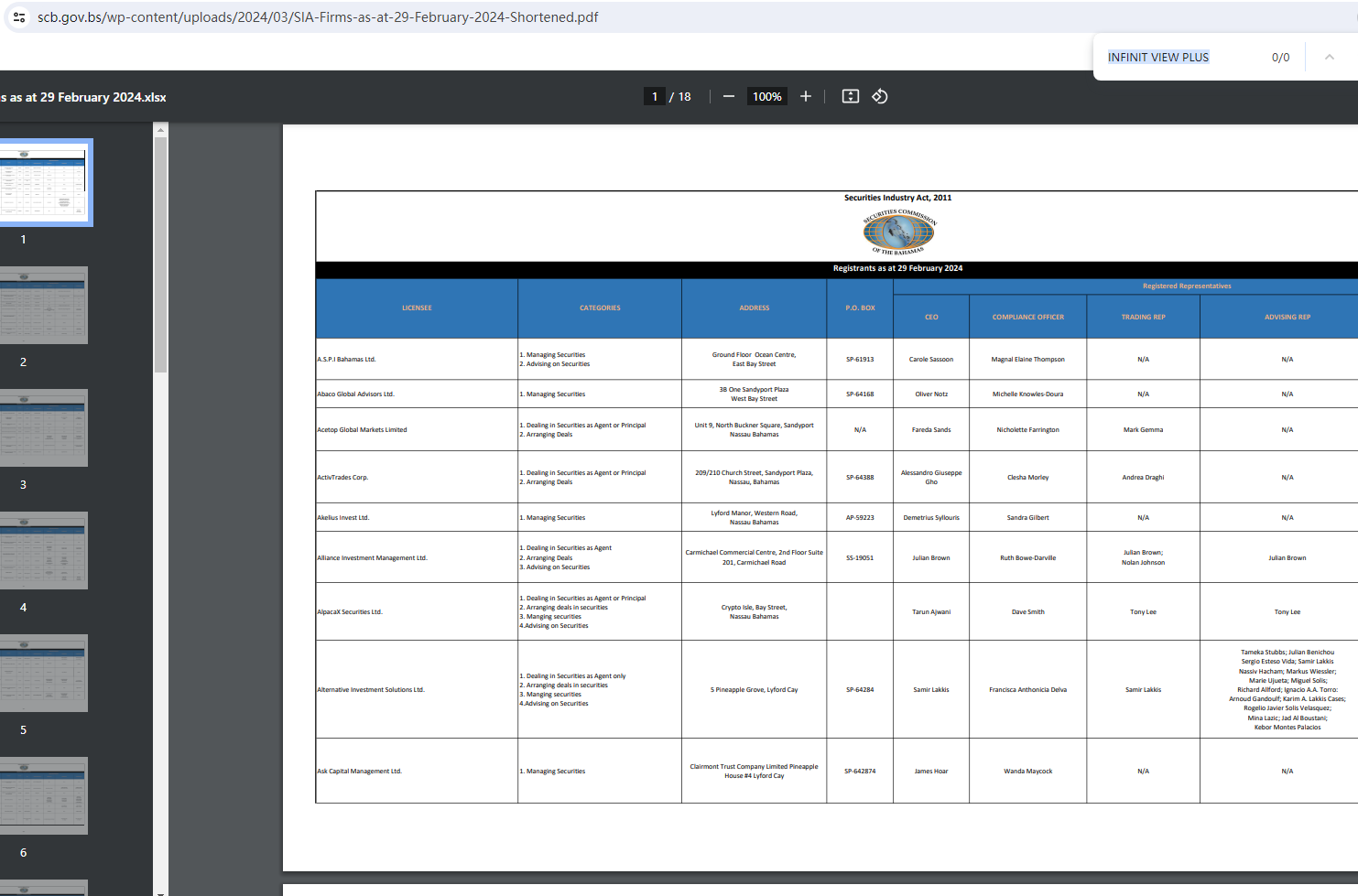Click P.O. Box SP-64168 cell
The height and width of the screenshot is (896, 1358).
[860, 394]
